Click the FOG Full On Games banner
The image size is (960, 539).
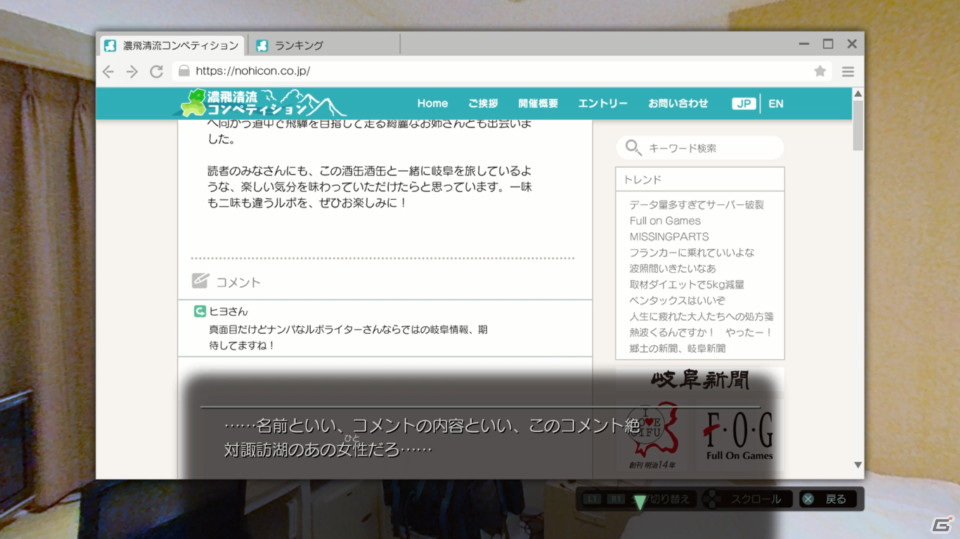tap(739, 435)
